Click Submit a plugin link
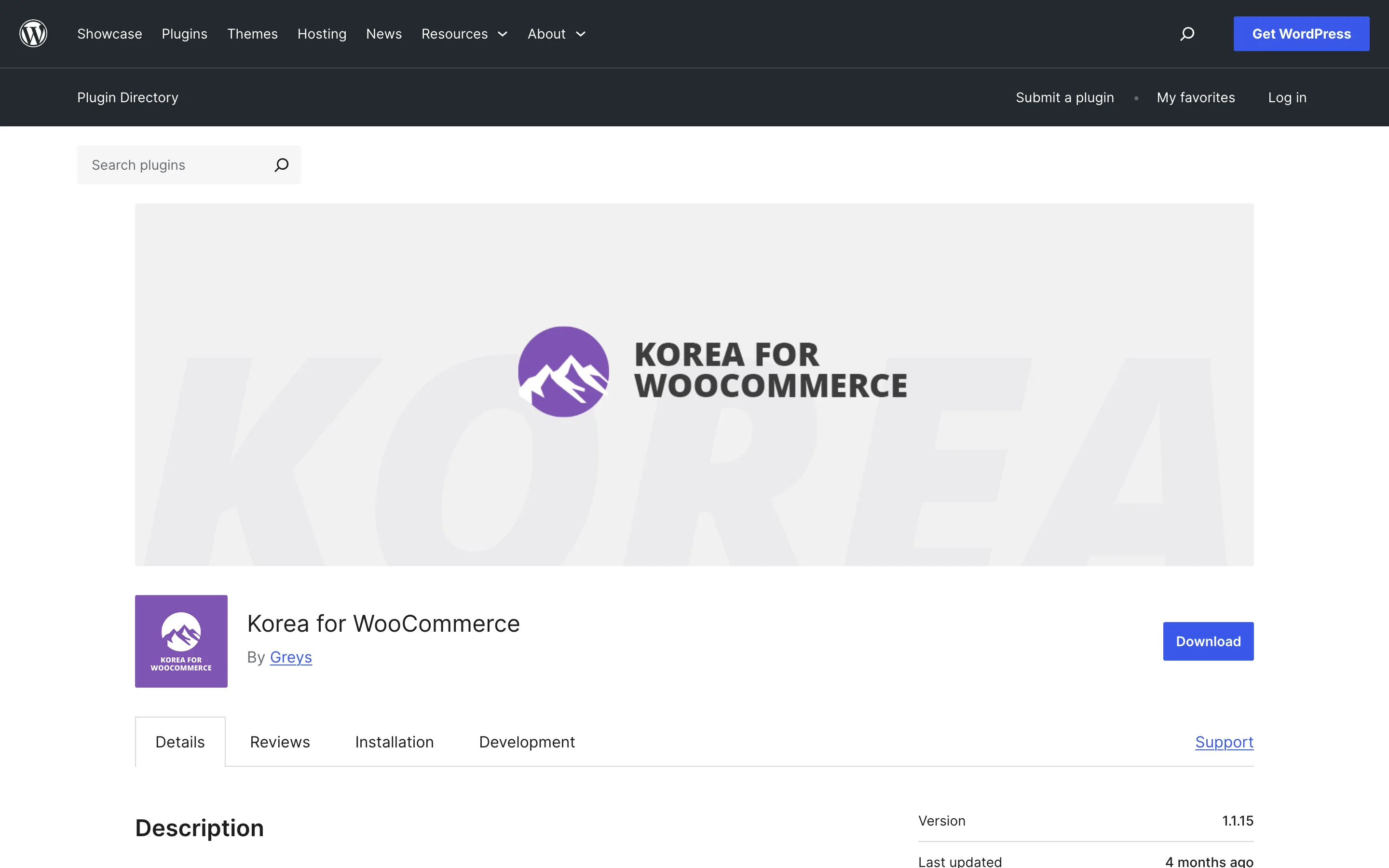This screenshot has height=868, width=1389. click(x=1065, y=97)
